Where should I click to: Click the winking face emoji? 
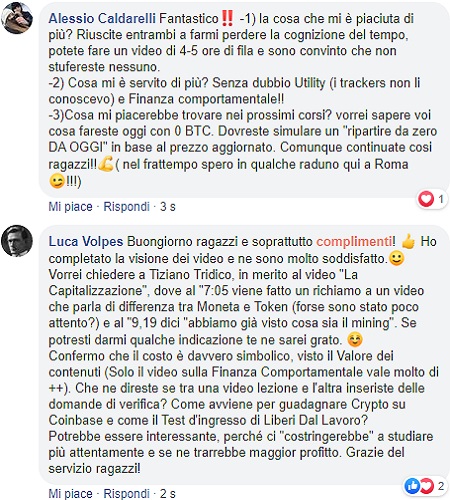point(57,181)
